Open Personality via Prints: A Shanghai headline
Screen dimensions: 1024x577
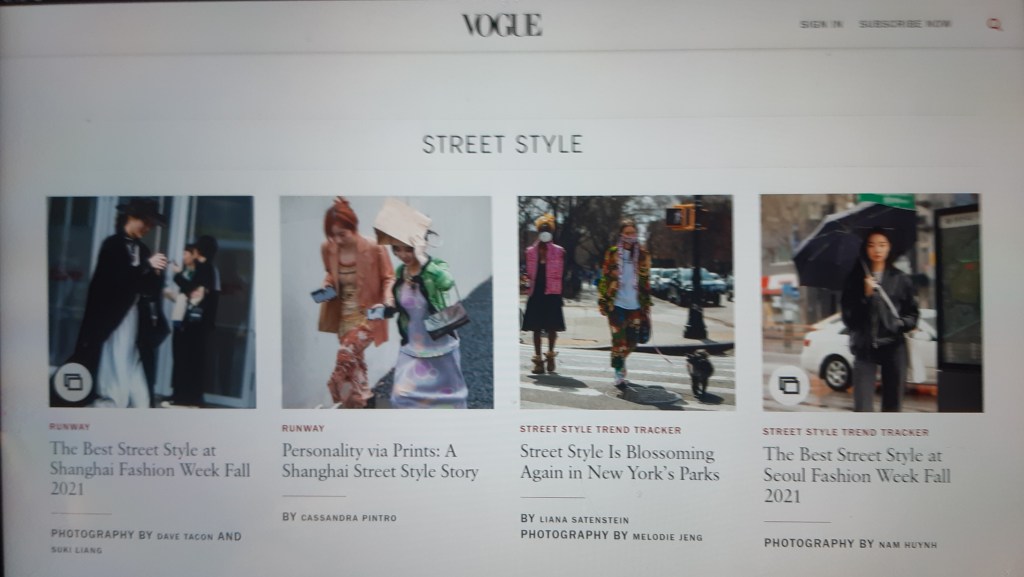click(380, 461)
